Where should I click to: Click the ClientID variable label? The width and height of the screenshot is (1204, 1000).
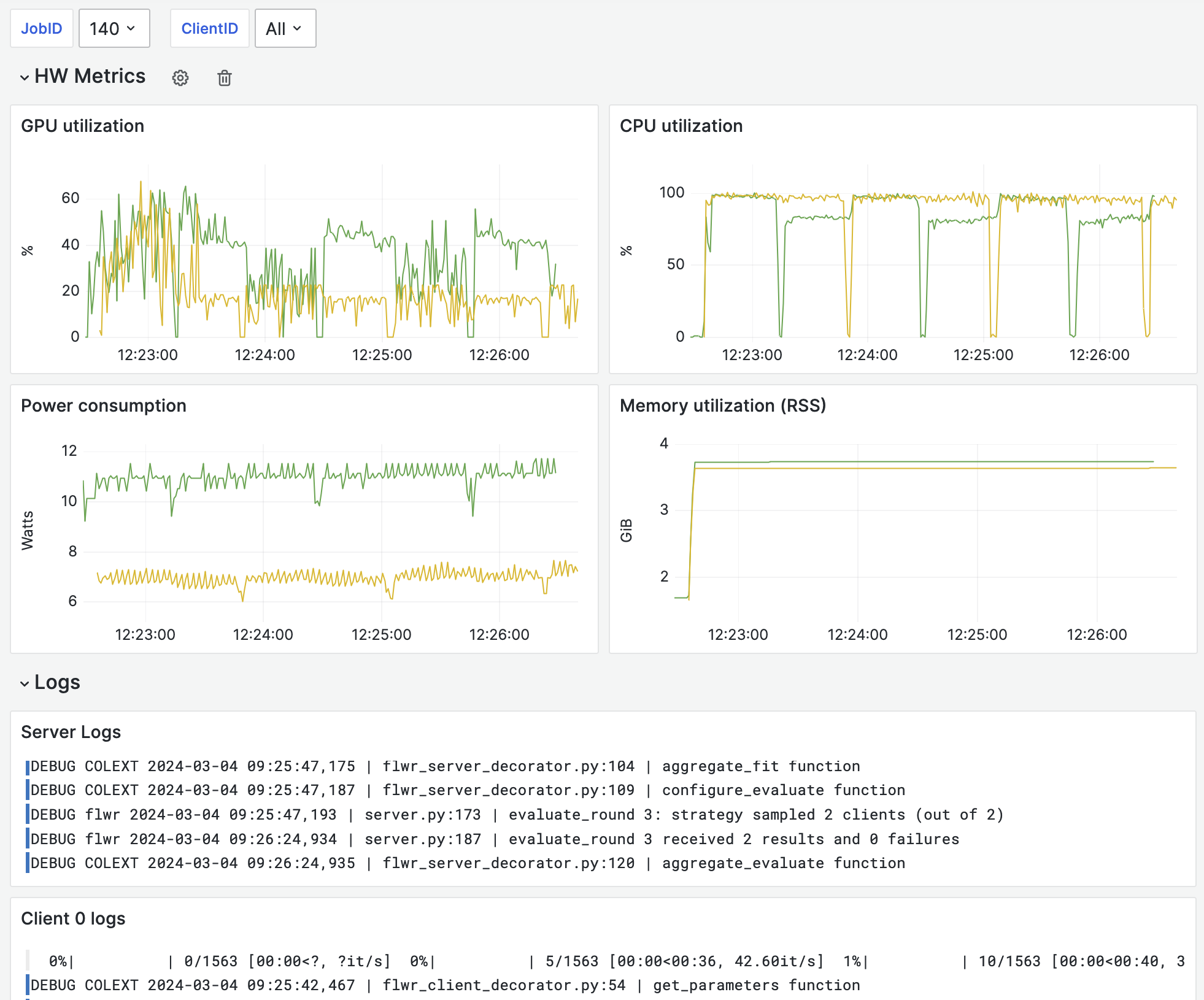[x=209, y=29]
